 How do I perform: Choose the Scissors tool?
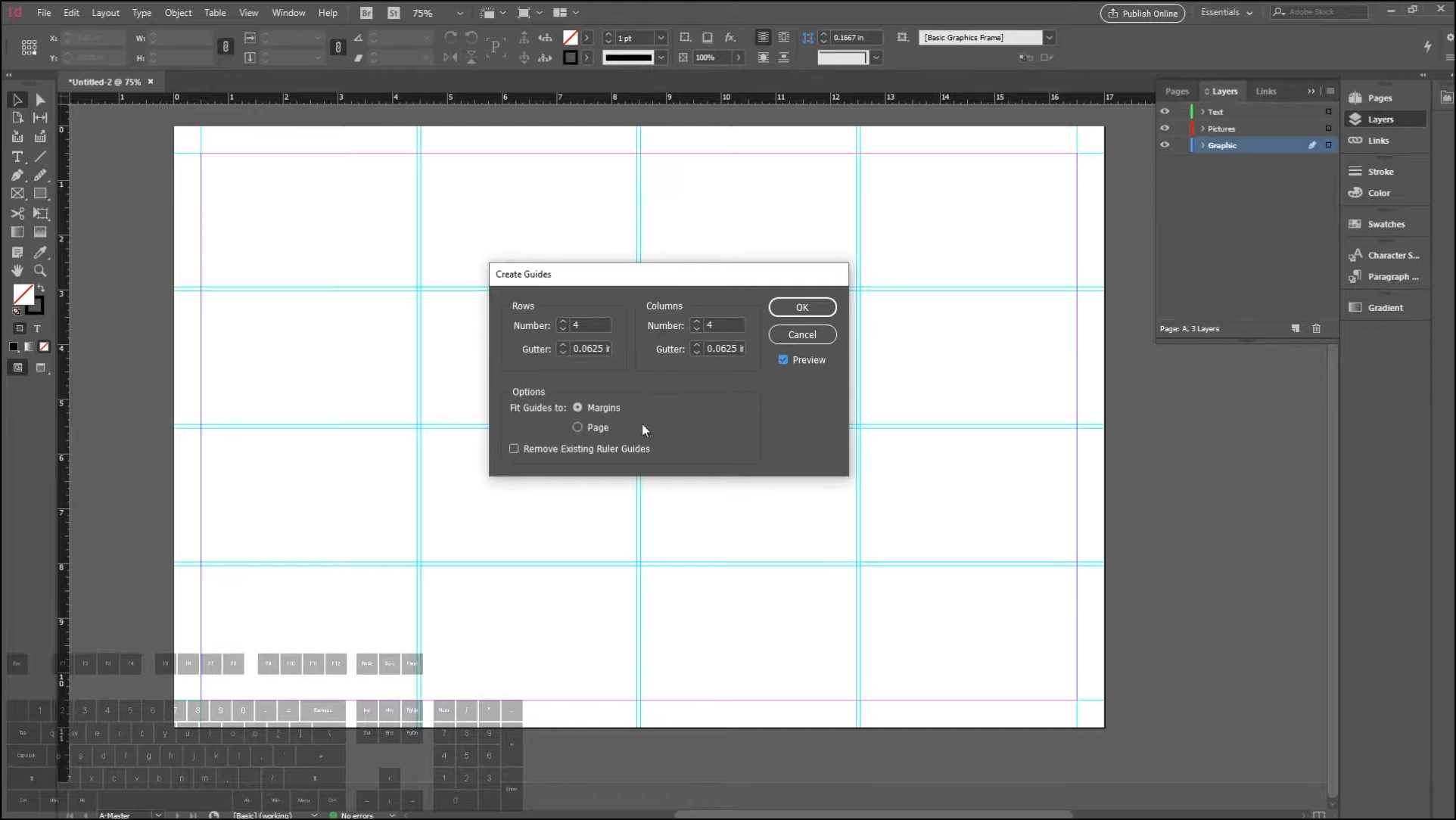pyautogui.click(x=17, y=213)
